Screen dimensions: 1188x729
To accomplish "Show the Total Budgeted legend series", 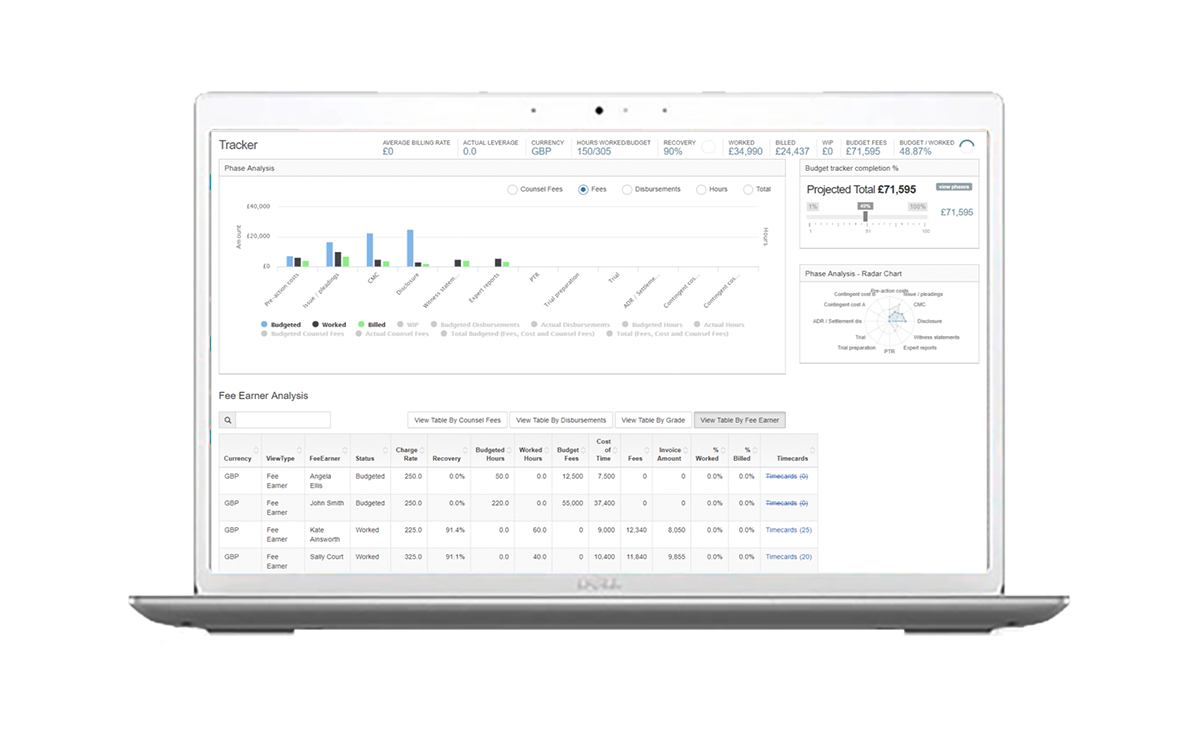I will (517, 333).
